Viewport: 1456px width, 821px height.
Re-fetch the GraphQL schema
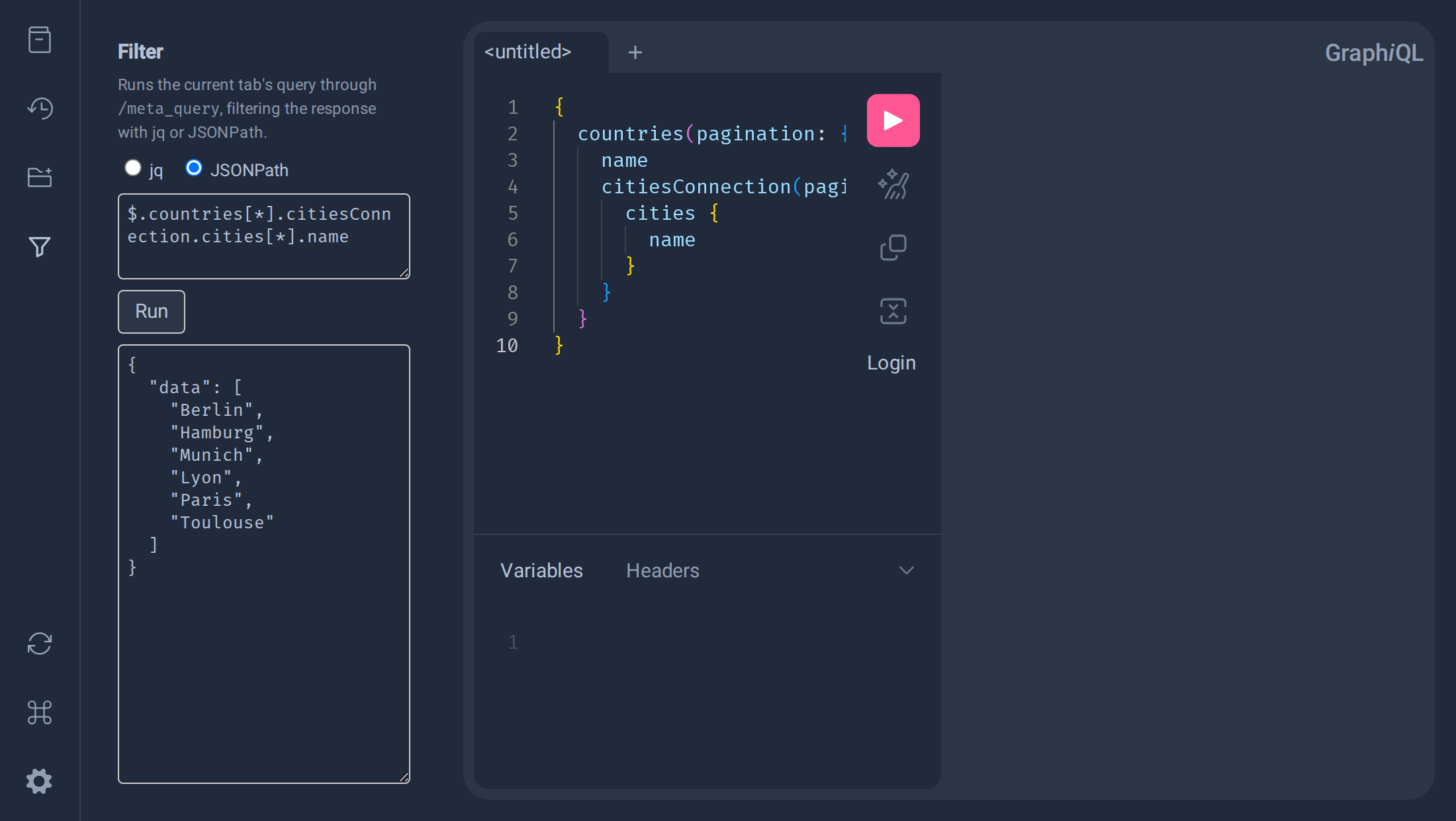coord(40,644)
